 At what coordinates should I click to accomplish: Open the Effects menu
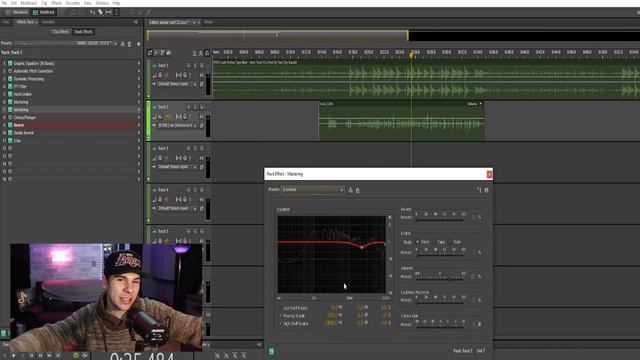pyautogui.click(x=56, y=3)
